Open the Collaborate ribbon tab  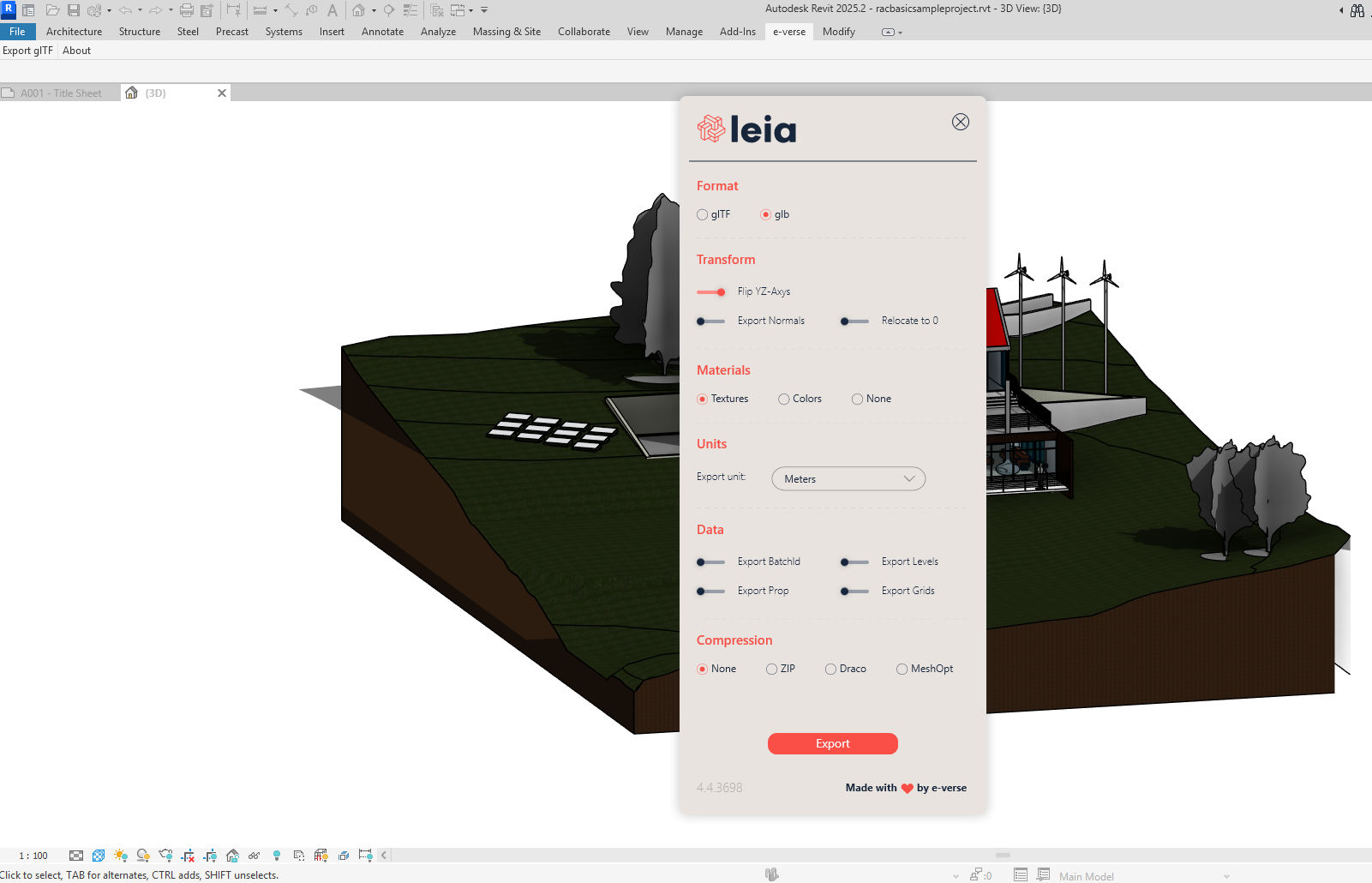coord(584,32)
